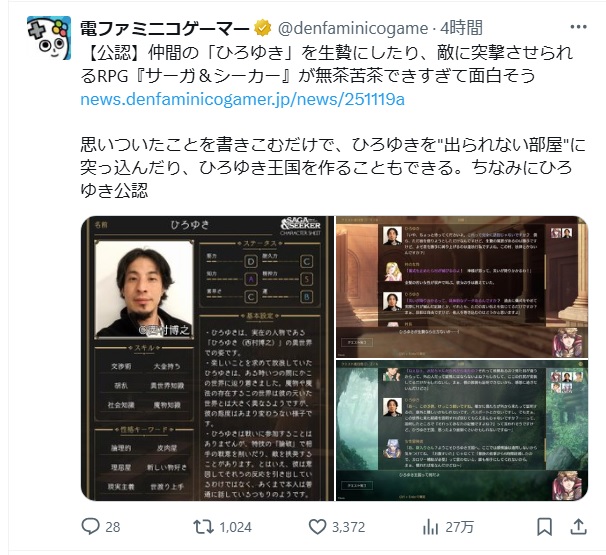Open the 4時間 timestamp link
Viewport: 606px width, 555px height.
pyautogui.click(x=461, y=28)
